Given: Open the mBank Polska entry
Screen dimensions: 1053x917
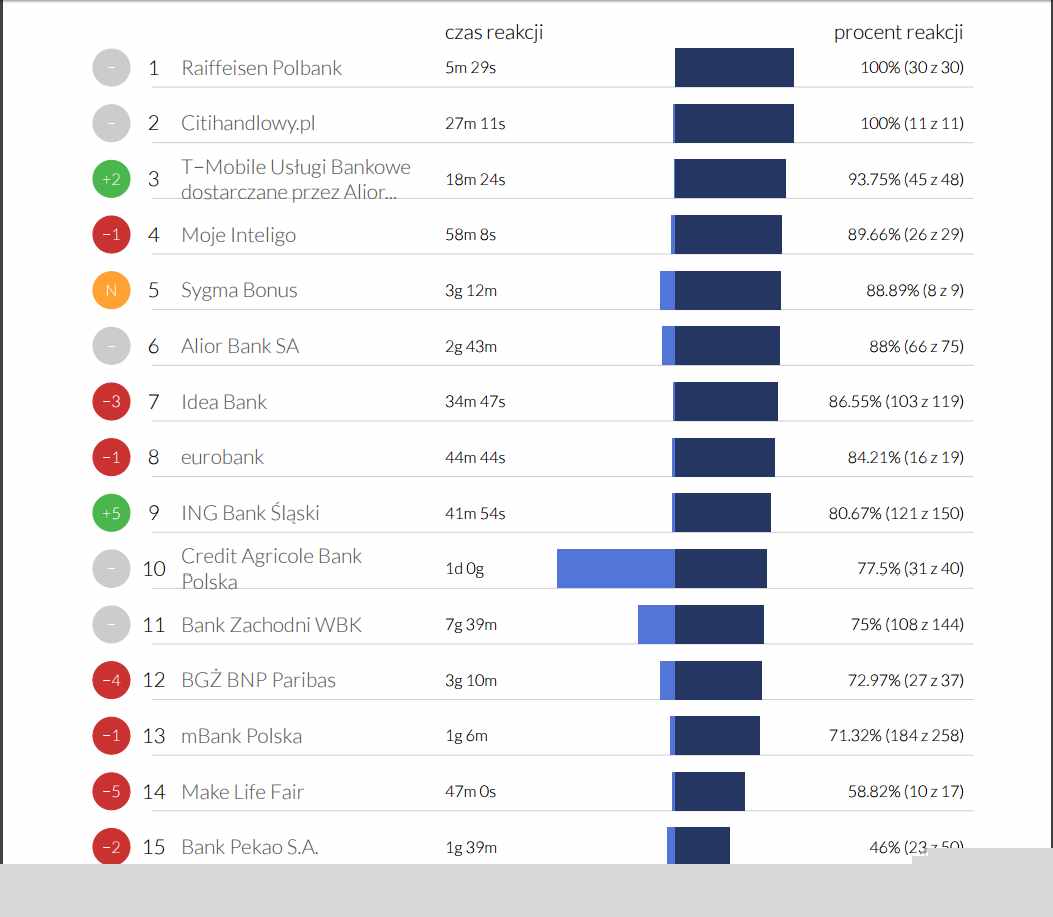Looking at the screenshot, I should coord(241,736).
